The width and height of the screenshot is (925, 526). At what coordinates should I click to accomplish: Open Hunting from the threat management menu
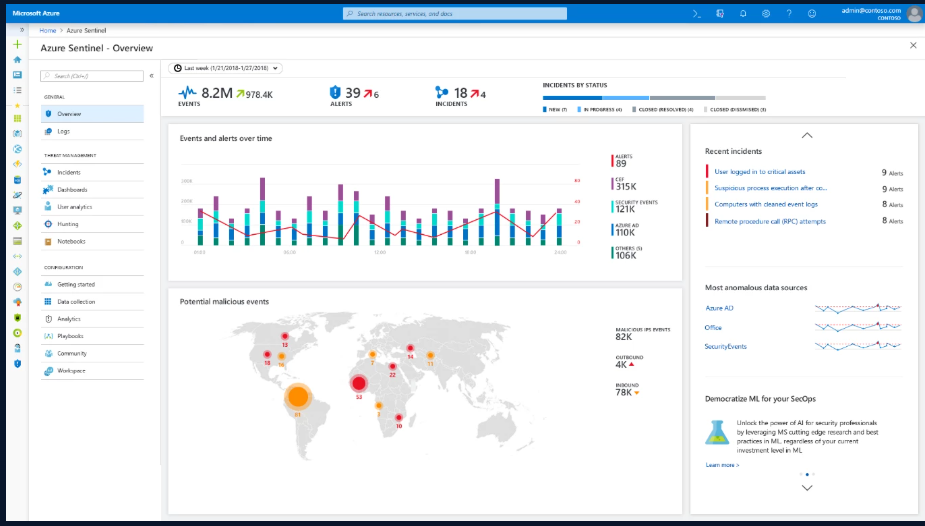68,224
